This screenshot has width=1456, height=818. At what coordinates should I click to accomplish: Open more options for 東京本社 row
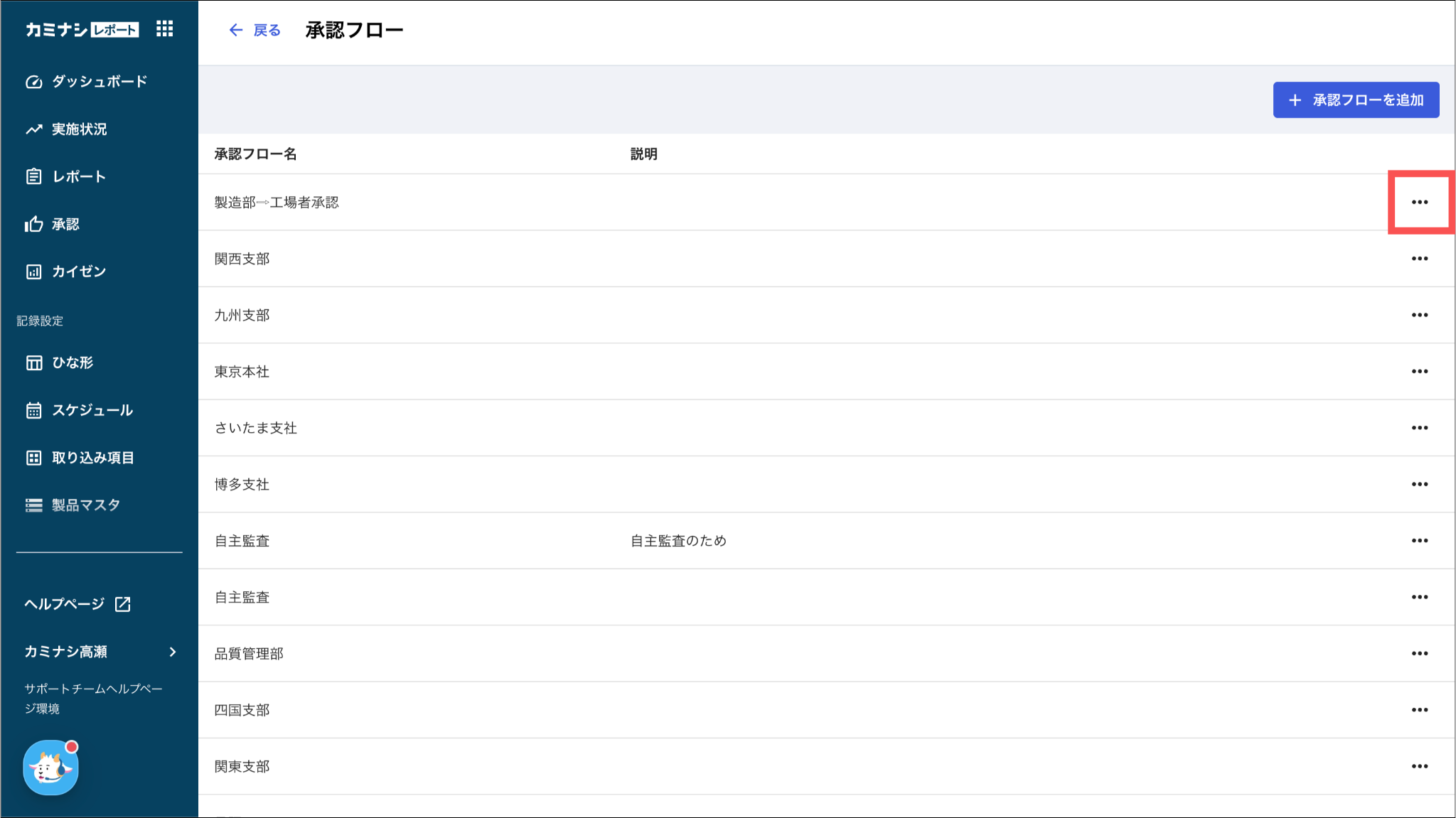1419,372
